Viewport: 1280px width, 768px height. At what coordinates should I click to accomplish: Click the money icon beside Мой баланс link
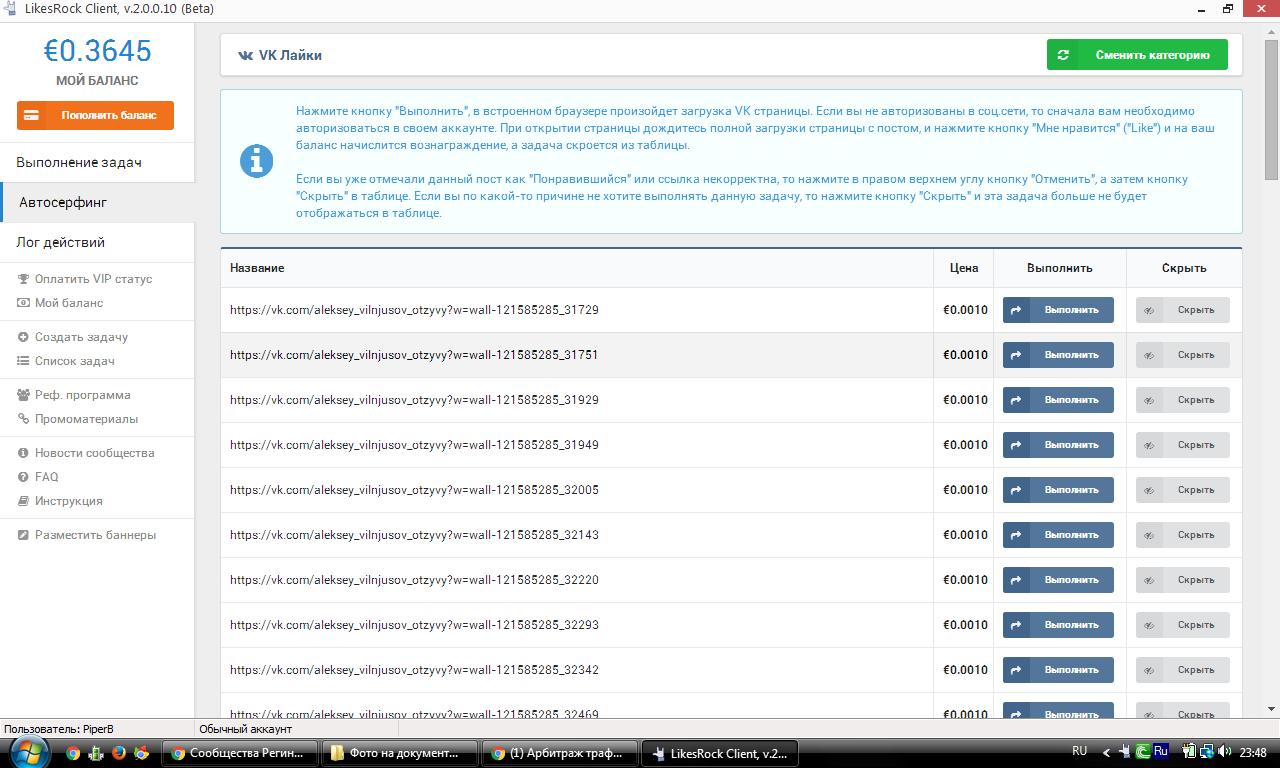24,303
